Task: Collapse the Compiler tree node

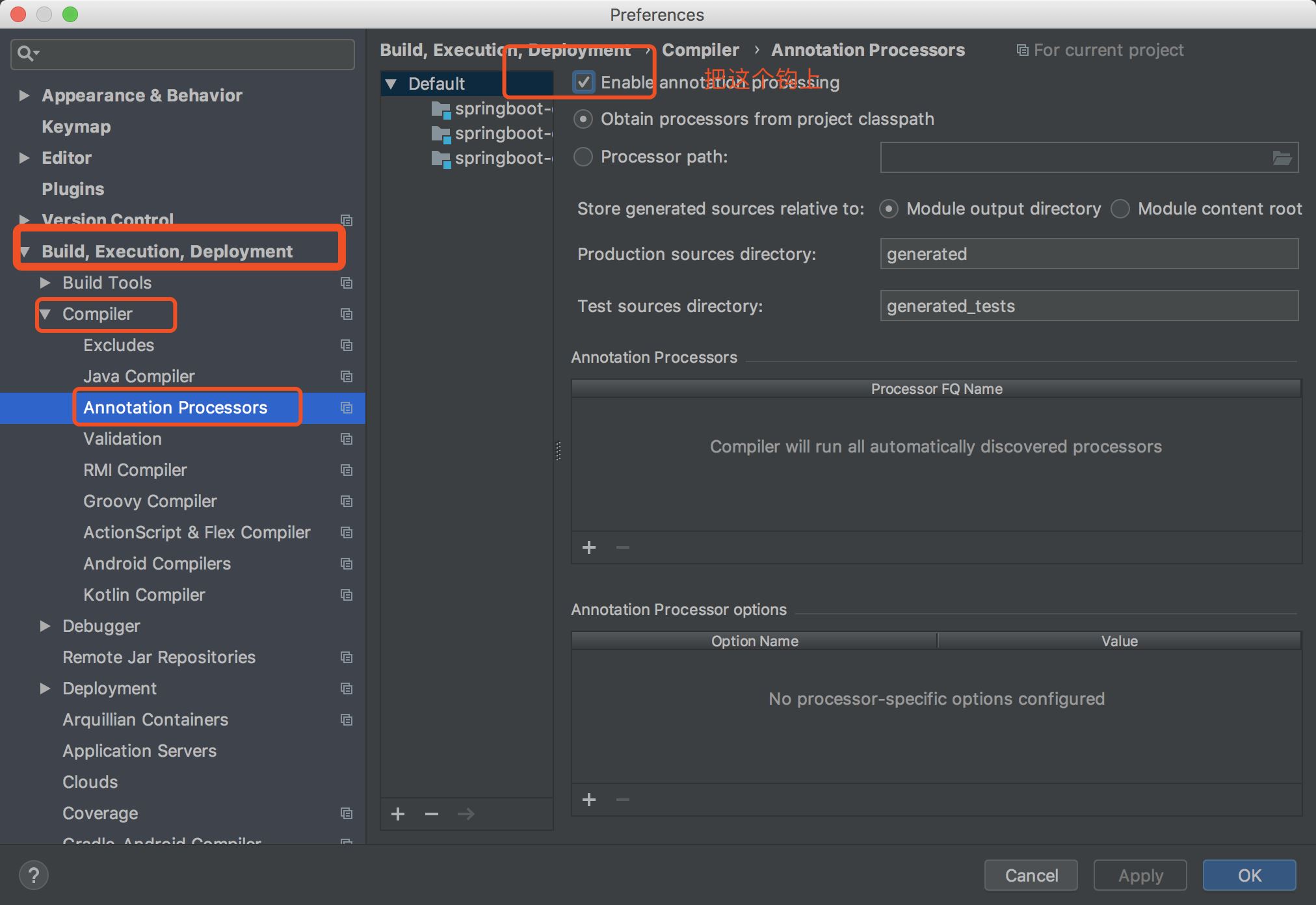Action: [46, 314]
